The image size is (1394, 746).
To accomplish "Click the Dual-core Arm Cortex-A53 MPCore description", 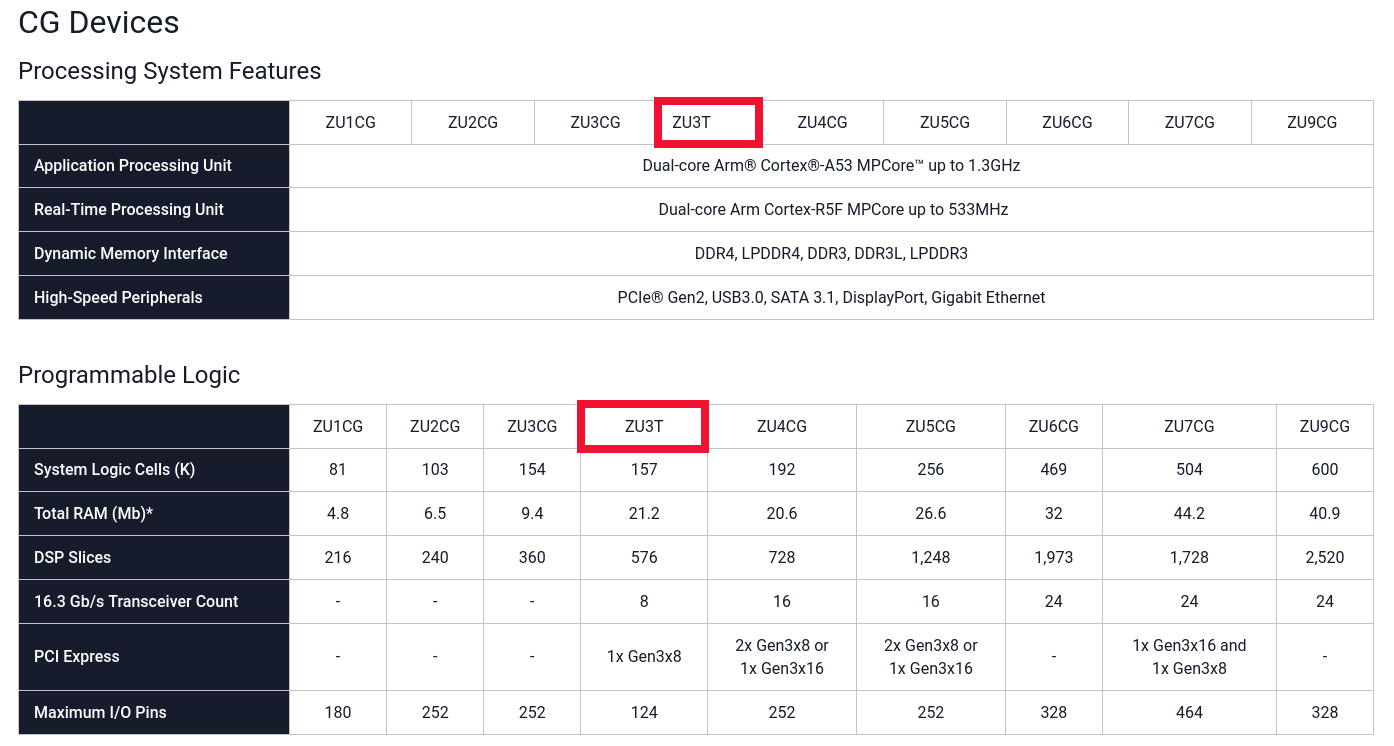I will point(831,166).
